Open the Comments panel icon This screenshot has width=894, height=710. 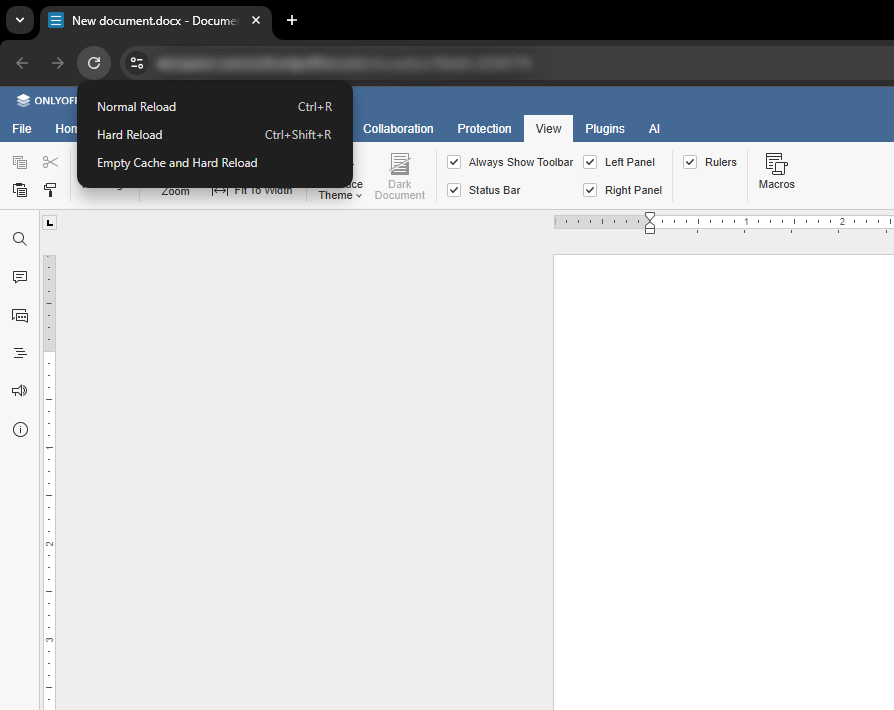[x=19, y=277]
